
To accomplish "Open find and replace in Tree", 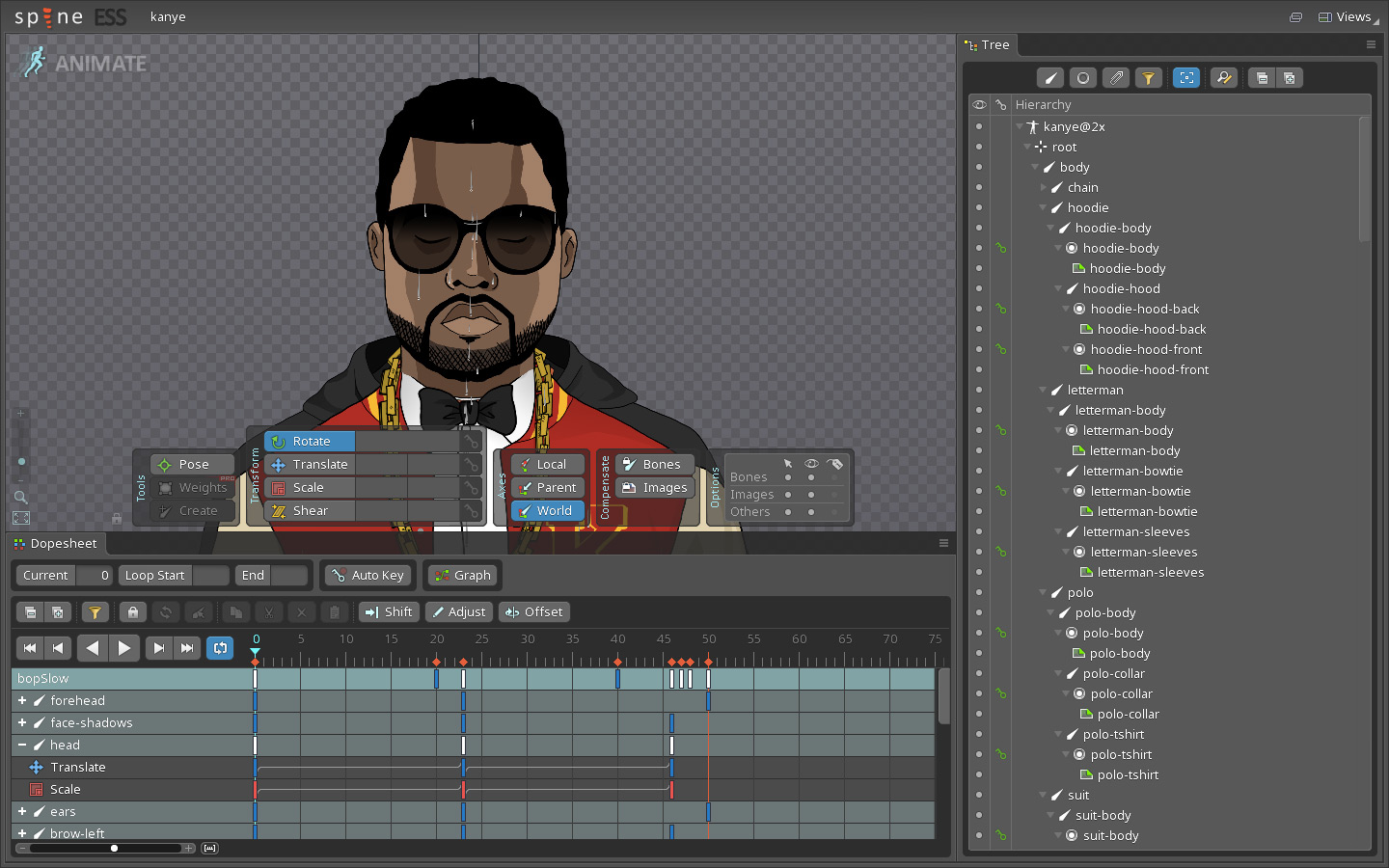I will 1224,78.
